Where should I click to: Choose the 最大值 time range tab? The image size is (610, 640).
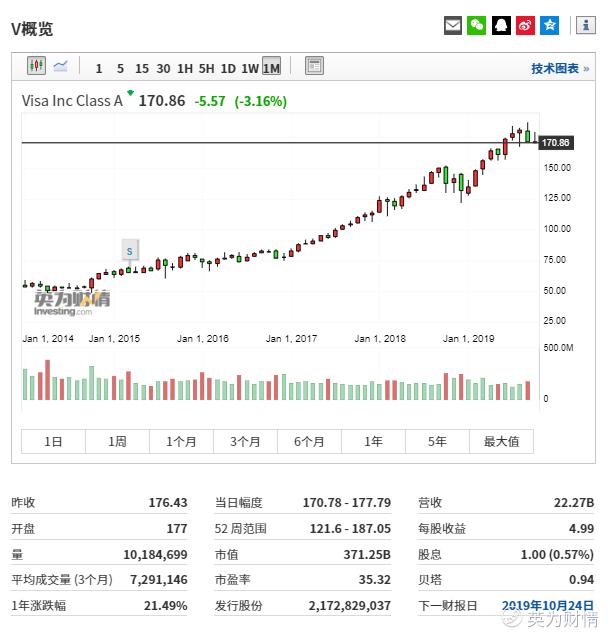coord(501,441)
